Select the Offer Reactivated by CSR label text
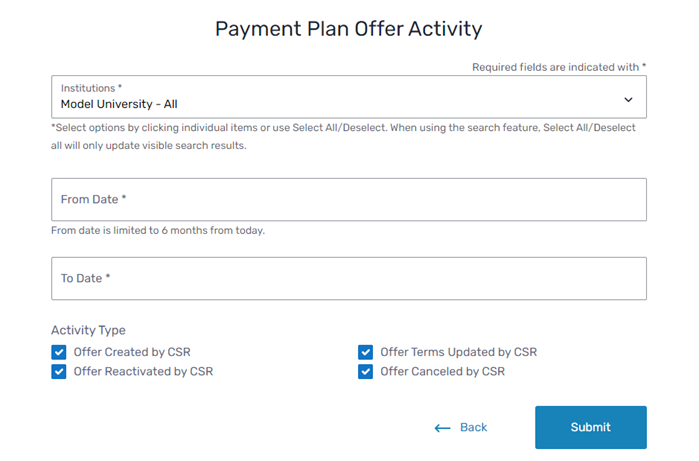The image size is (699, 461). (143, 372)
